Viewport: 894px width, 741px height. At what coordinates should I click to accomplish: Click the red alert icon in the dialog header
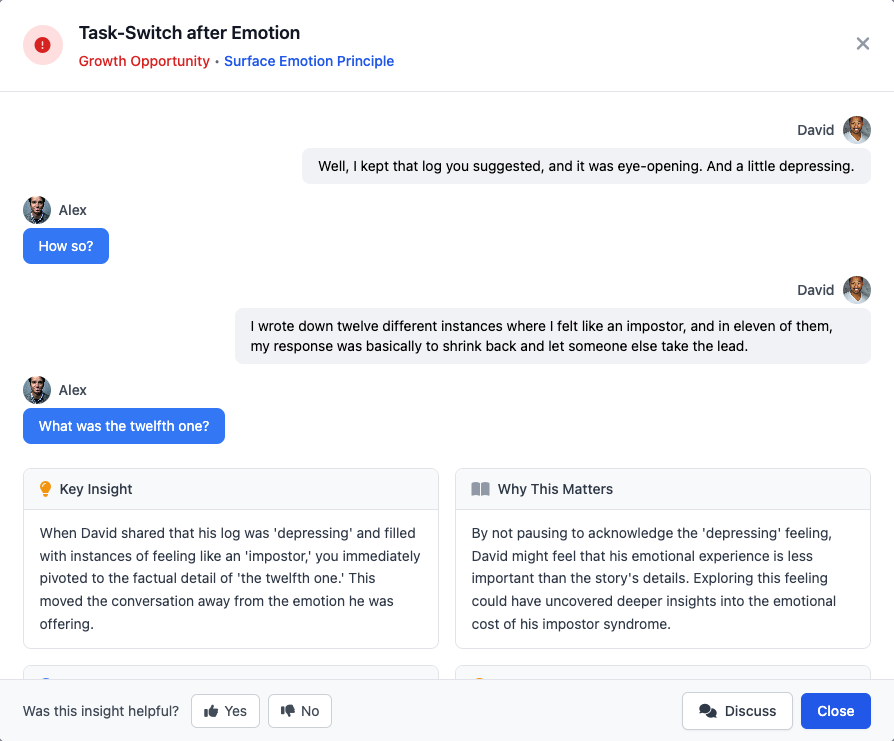(41, 44)
